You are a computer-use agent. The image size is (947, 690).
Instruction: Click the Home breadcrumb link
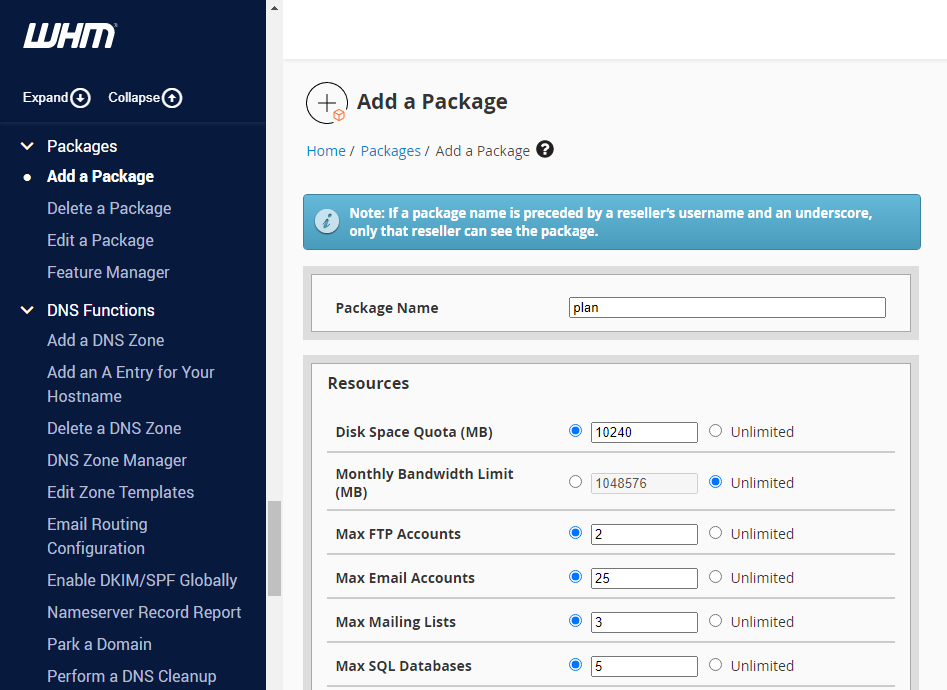click(326, 151)
